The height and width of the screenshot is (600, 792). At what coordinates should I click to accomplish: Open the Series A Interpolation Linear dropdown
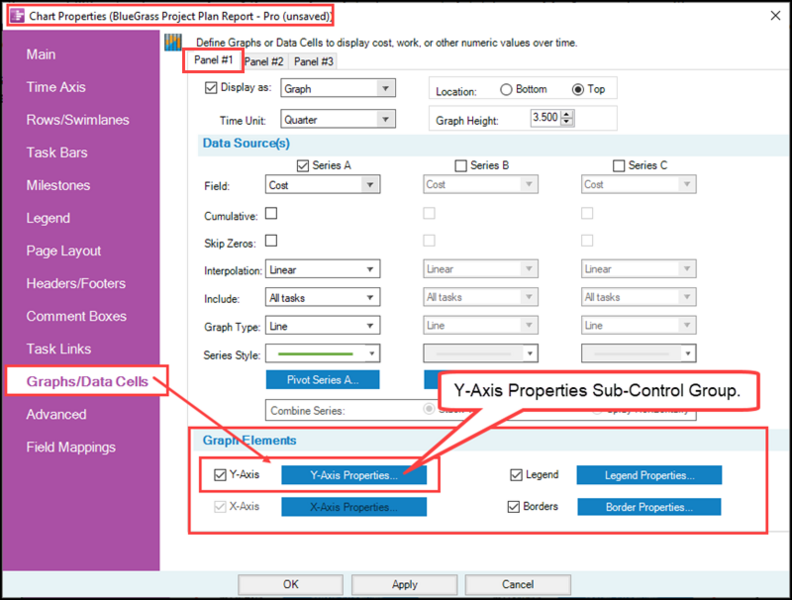pos(323,269)
